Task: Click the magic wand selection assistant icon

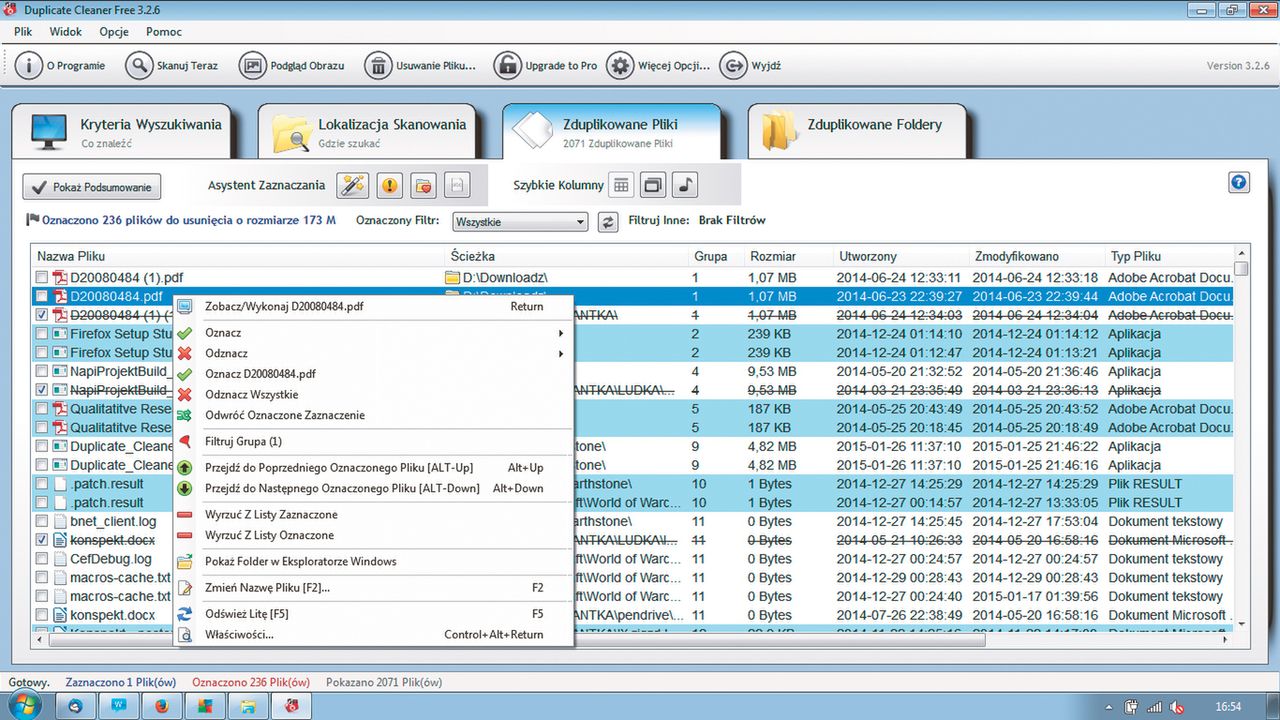Action: click(353, 185)
